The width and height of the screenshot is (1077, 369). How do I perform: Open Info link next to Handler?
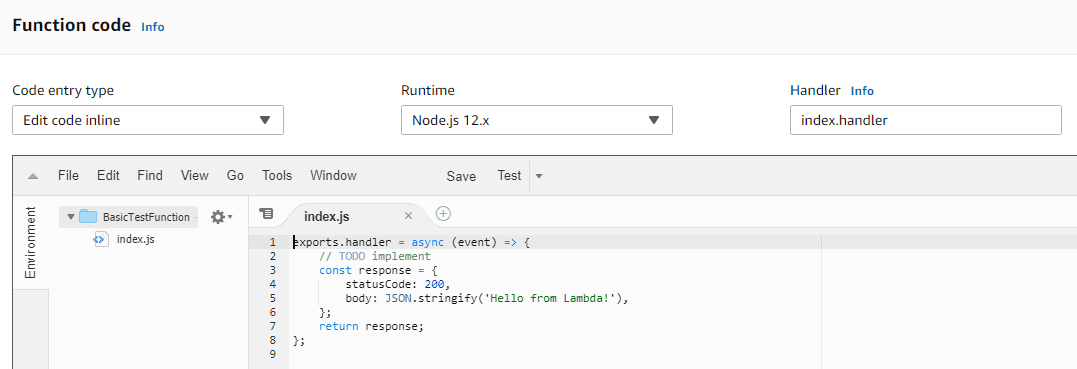point(862,91)
